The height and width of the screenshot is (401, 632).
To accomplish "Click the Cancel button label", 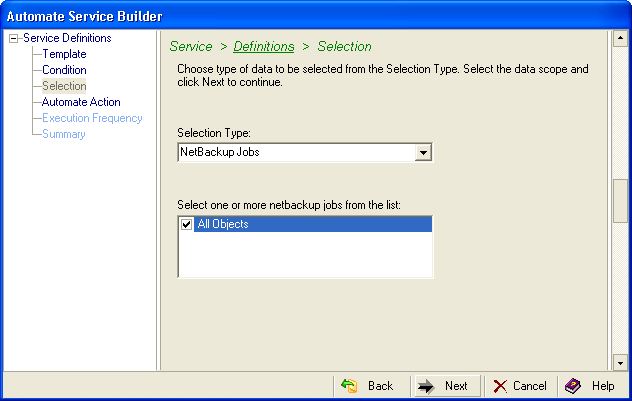I will coord(530,386).
